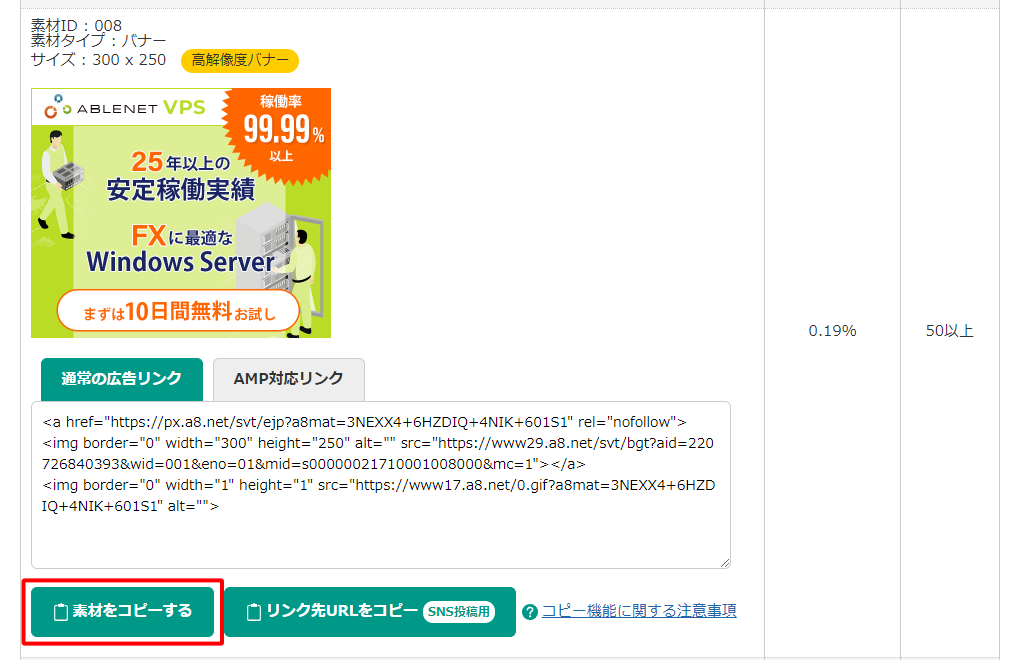This screenshot has width=1034, height=660.
Task: Click the yellow 高解像度バナー label
Action: pos(239,61)
